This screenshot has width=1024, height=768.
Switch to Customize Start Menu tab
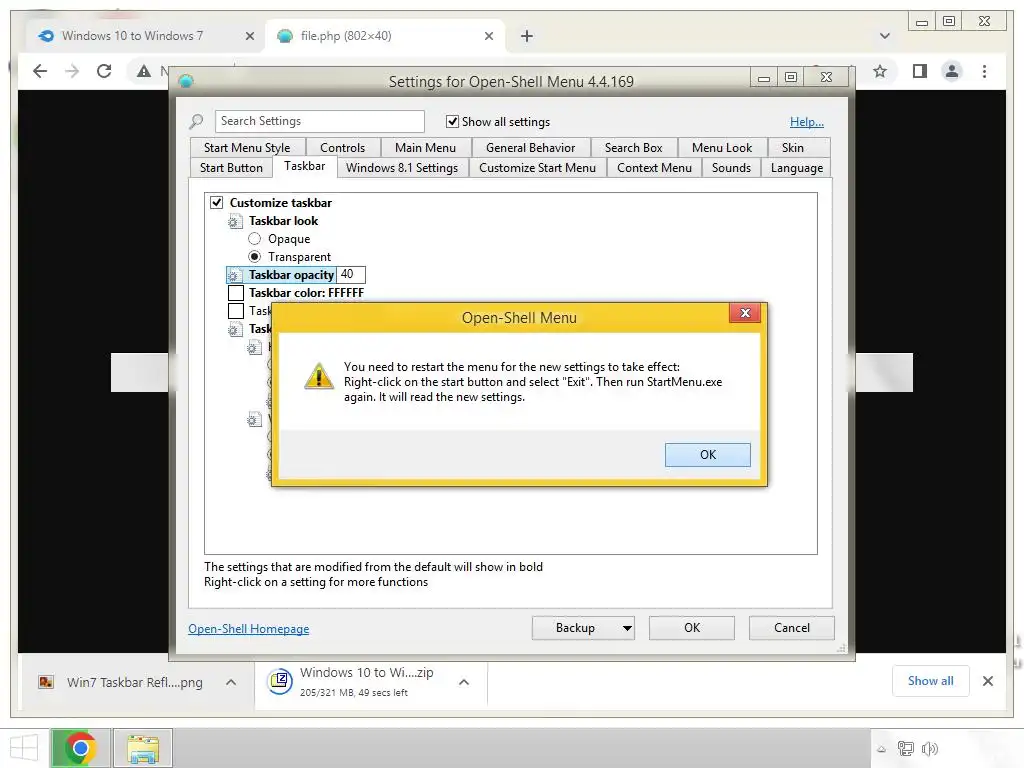click(537, 168)
